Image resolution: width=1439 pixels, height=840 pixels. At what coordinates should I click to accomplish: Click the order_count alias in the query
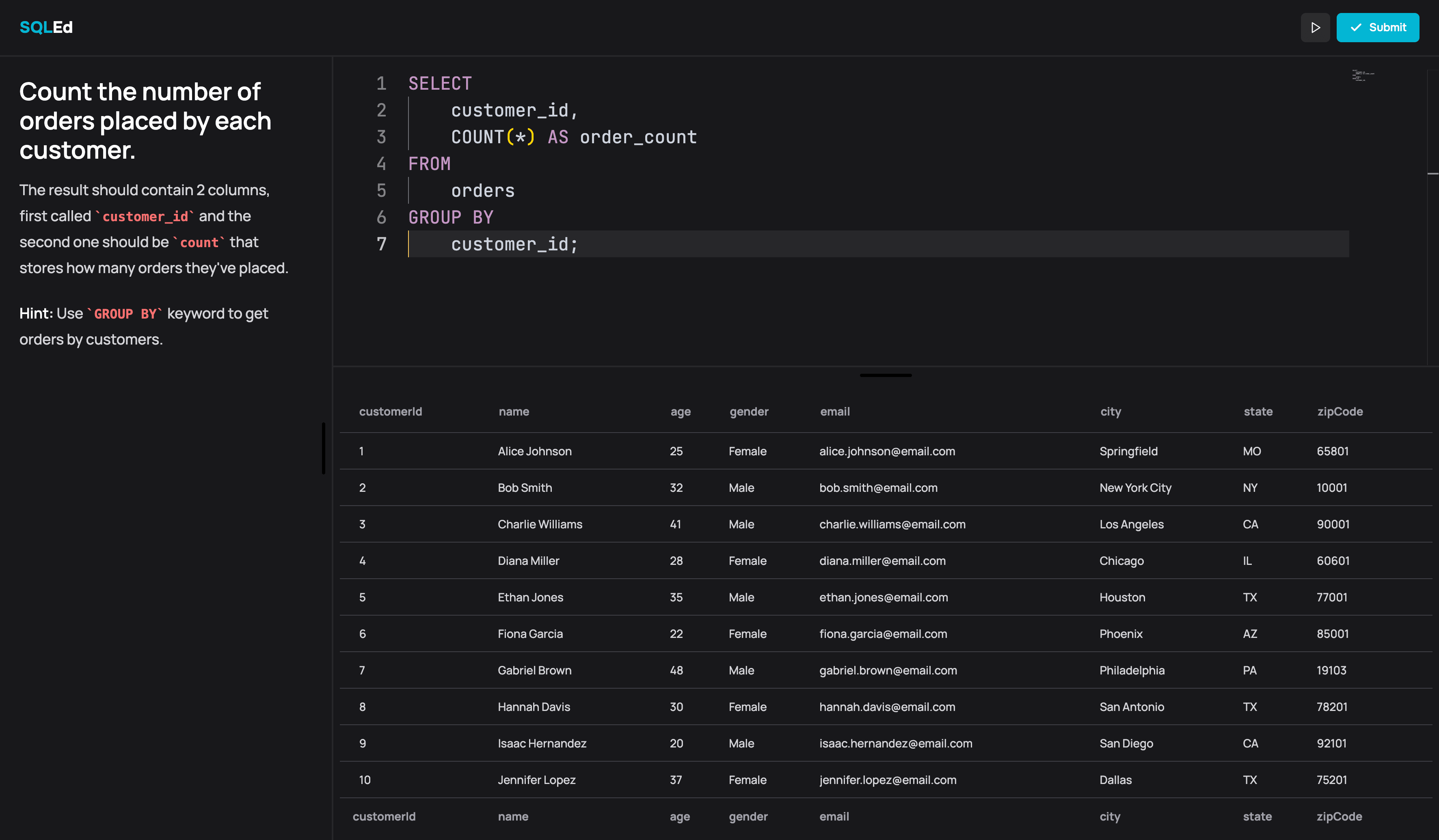point(638,137)
